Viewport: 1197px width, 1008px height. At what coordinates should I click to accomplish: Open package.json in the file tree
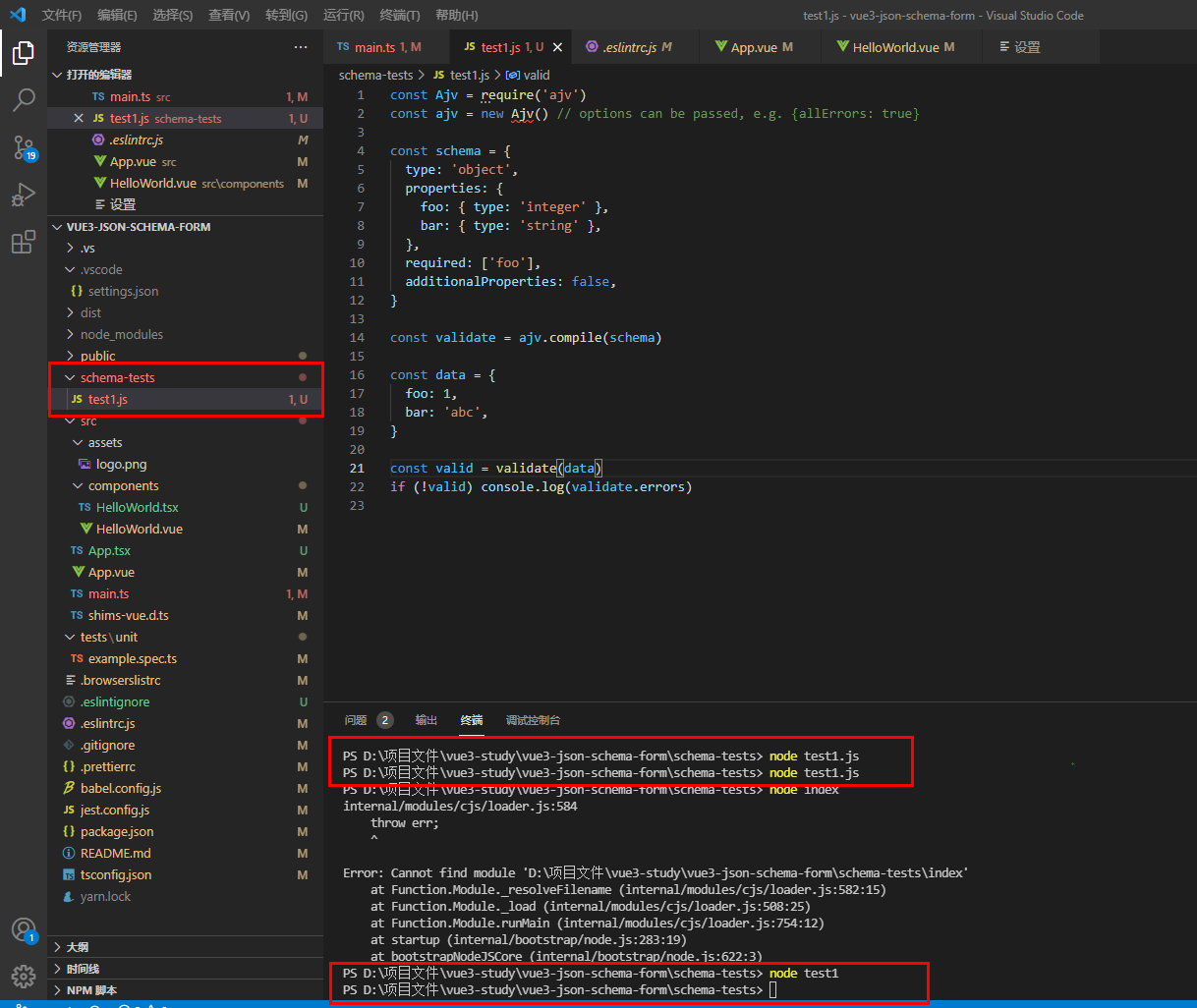116,832
